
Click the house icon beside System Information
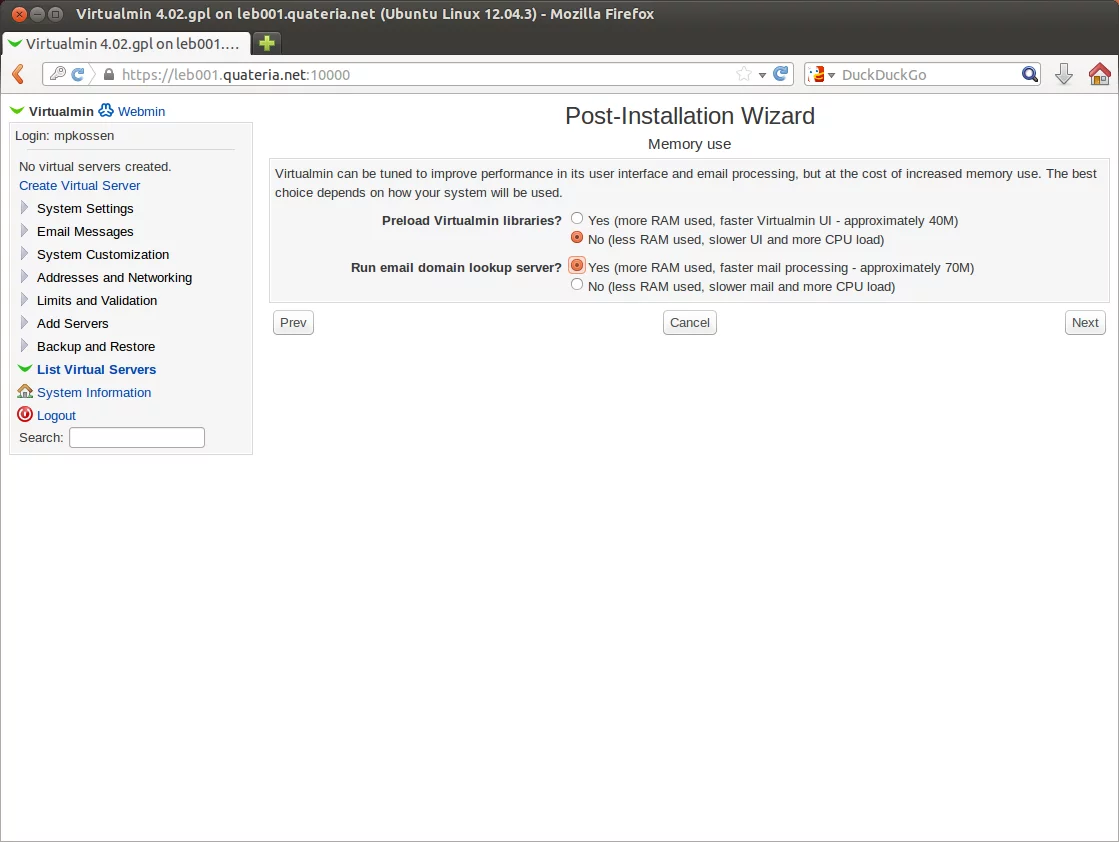pos(25,391)
